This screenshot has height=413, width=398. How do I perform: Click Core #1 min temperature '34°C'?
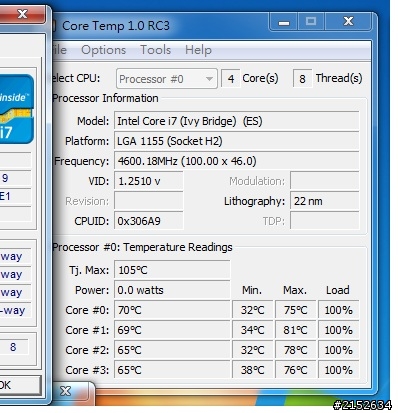click(253, 330)
